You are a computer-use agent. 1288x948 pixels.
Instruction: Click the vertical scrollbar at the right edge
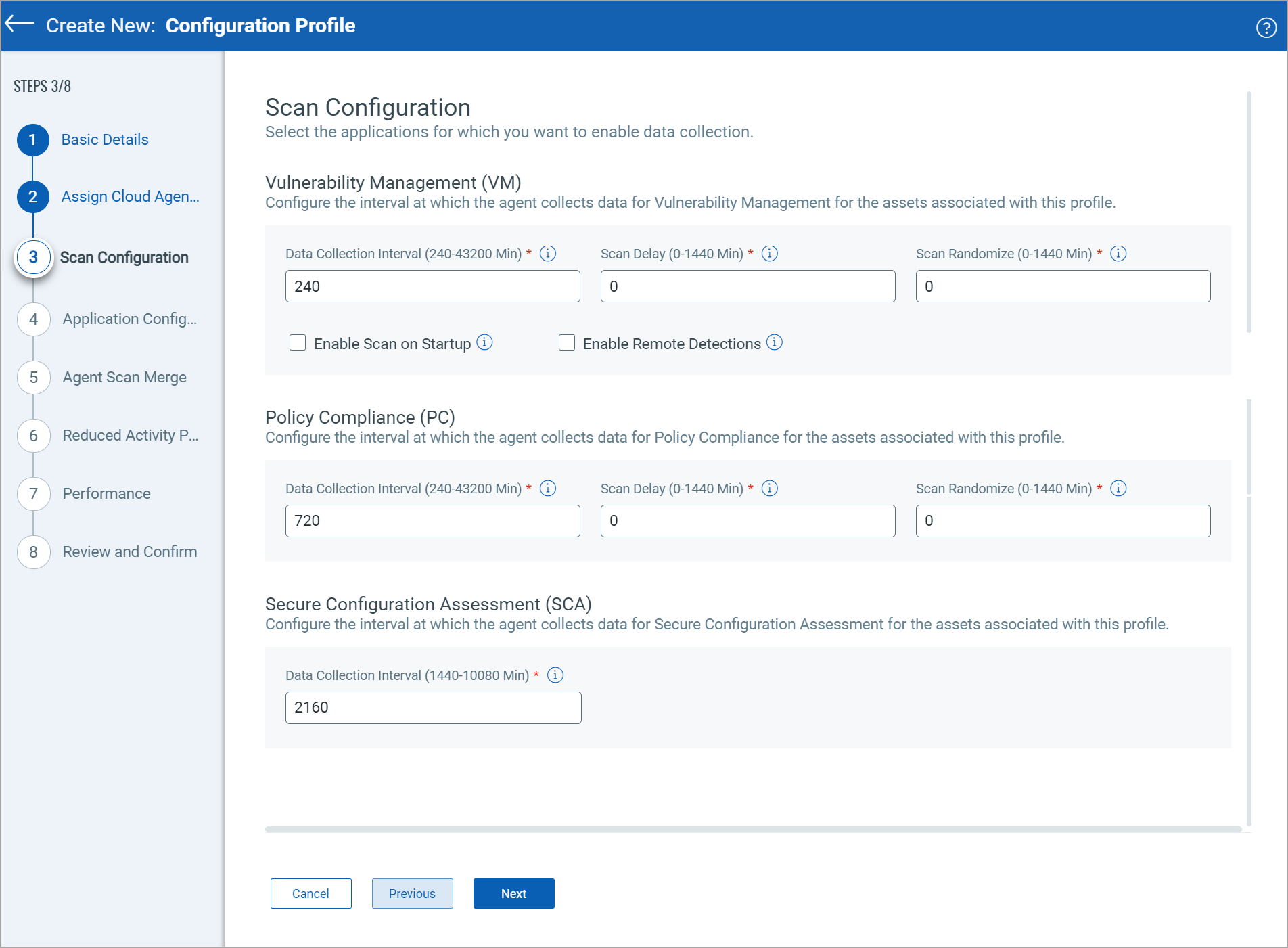(x=1249, y=460)
